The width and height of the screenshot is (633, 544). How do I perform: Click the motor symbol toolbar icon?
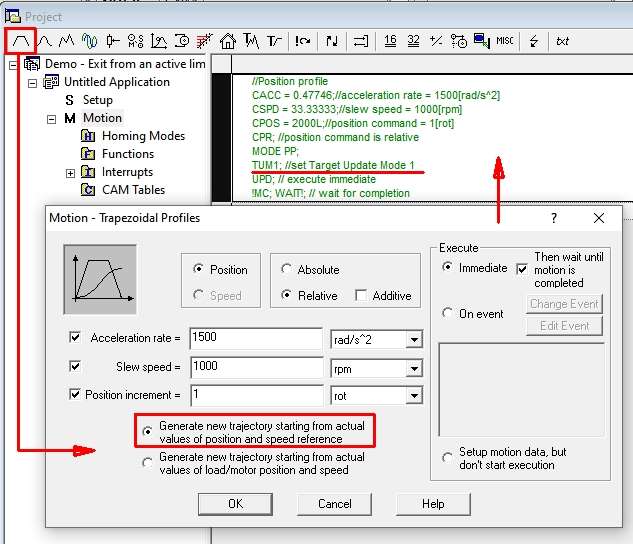182,41
